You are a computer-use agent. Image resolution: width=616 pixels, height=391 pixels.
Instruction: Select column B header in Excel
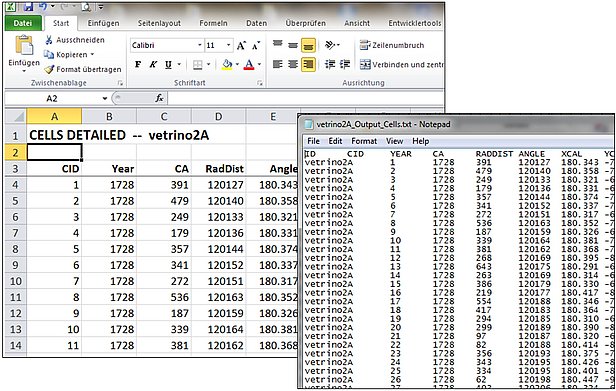109,117
